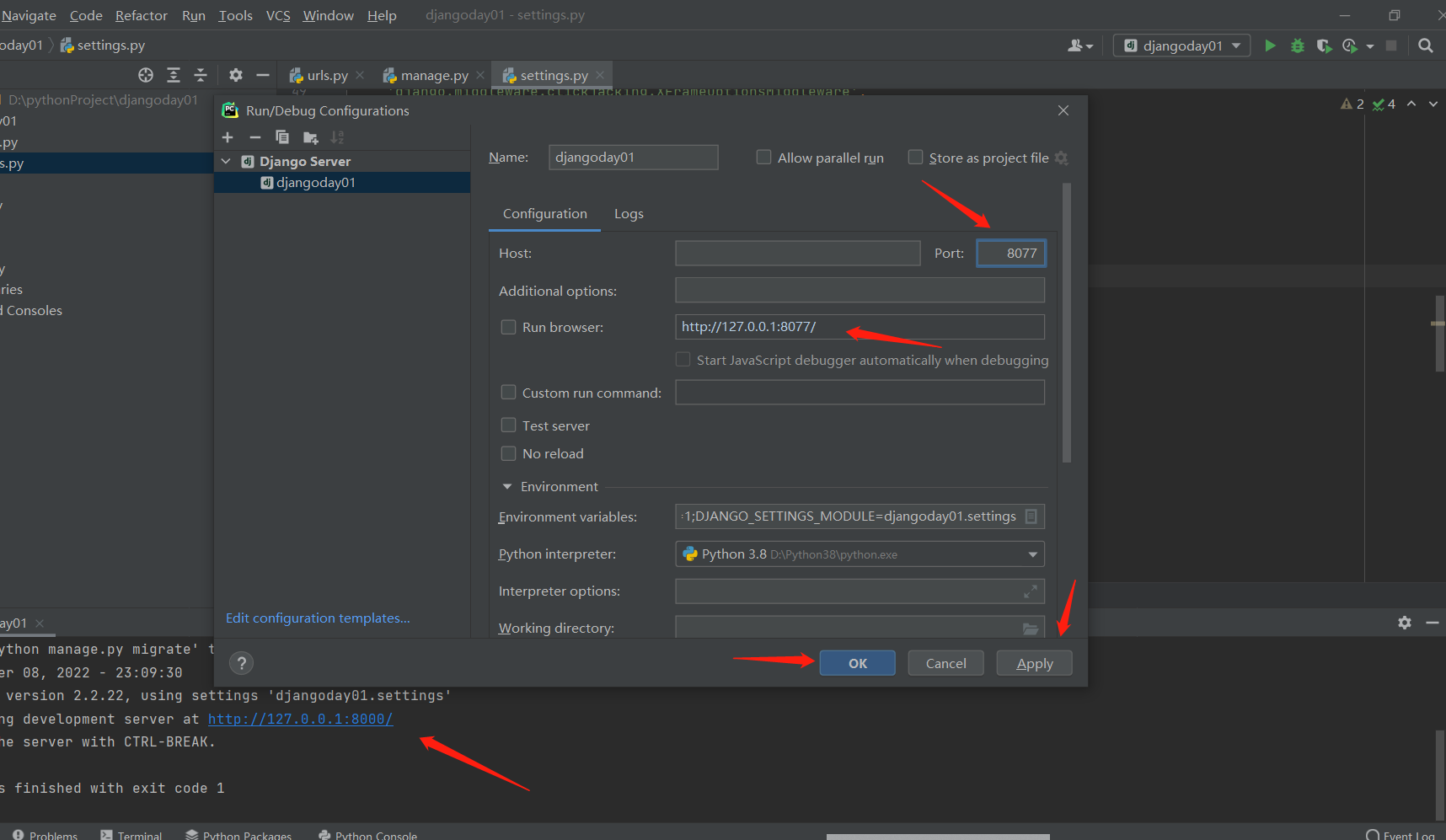Collapse the Environment section
Screen dimensions: 1446x840
pyautogui.click(x=507, y=487)
